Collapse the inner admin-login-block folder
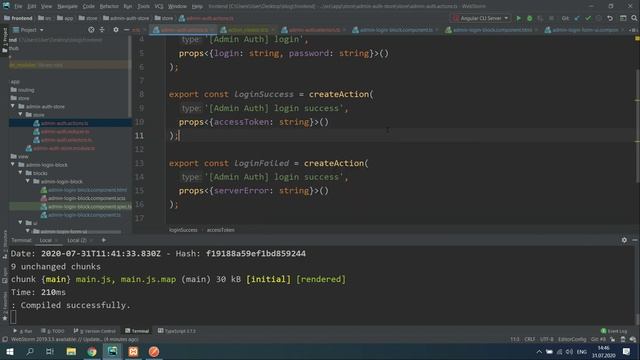 [x=28, y=181]
